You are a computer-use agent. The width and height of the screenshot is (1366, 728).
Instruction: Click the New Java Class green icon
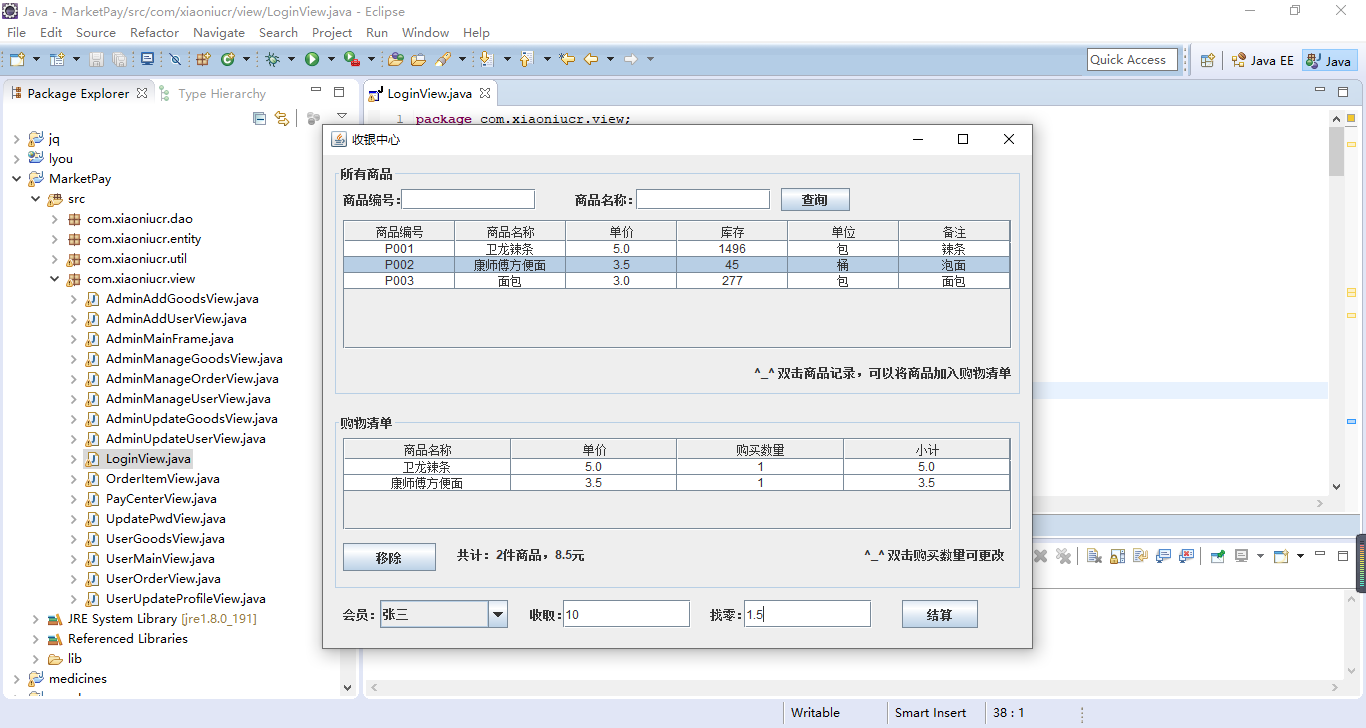228,60
